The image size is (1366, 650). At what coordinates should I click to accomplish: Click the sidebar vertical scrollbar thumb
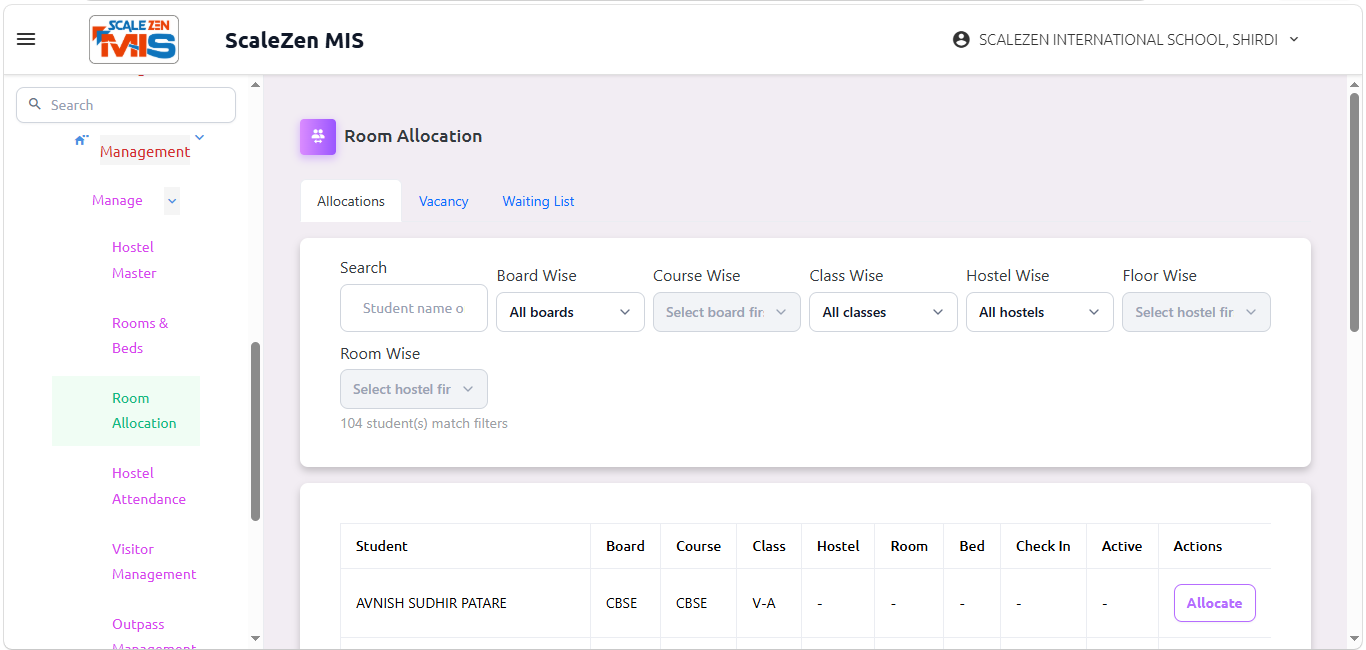click(x=255, y=431)
